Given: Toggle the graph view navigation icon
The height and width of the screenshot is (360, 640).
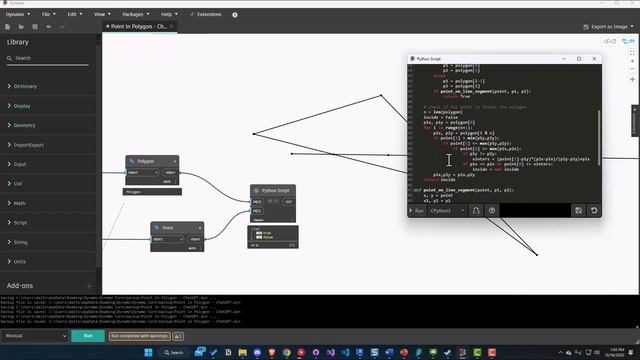Looking at the screenshot, I should tap(628, 41).
